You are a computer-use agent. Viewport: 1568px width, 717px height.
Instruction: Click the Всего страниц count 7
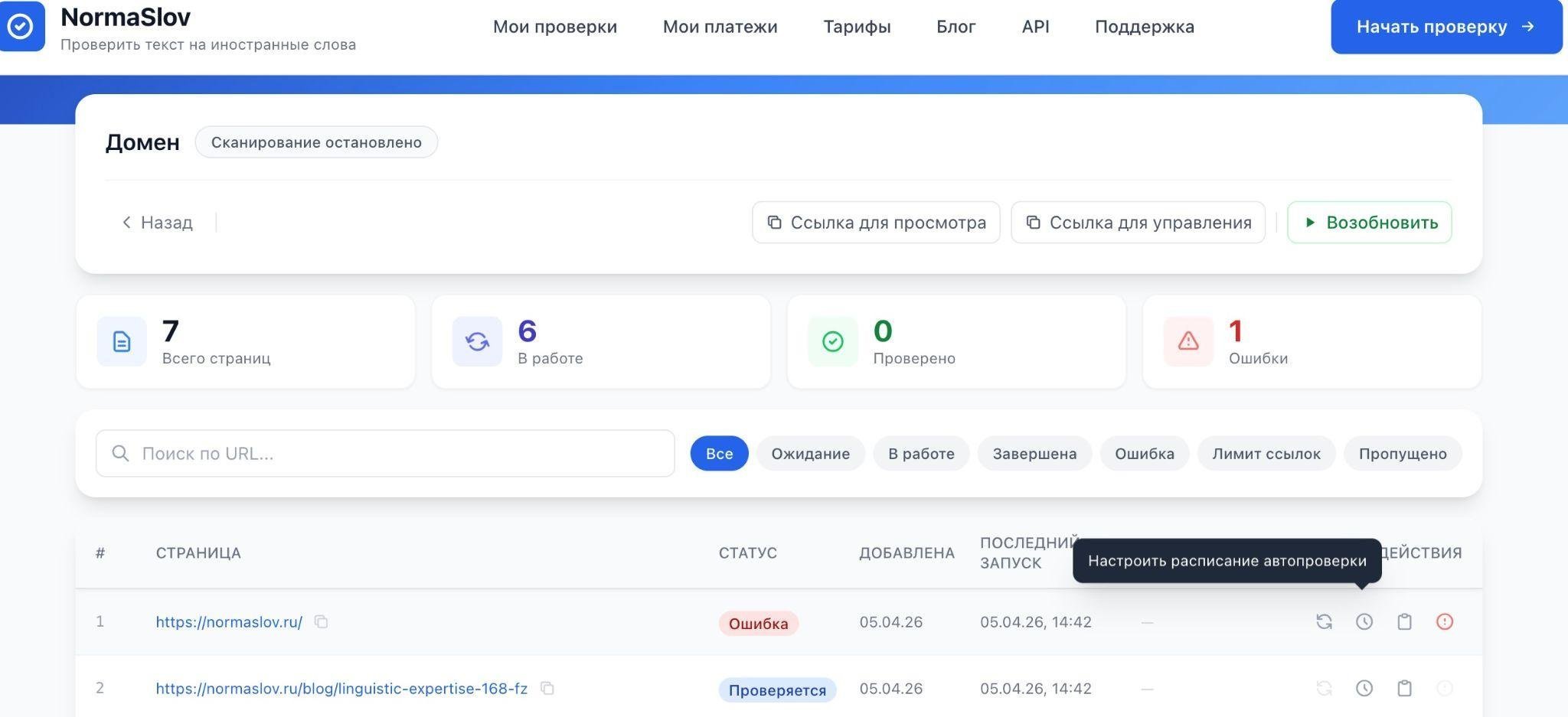click(170, 331)
